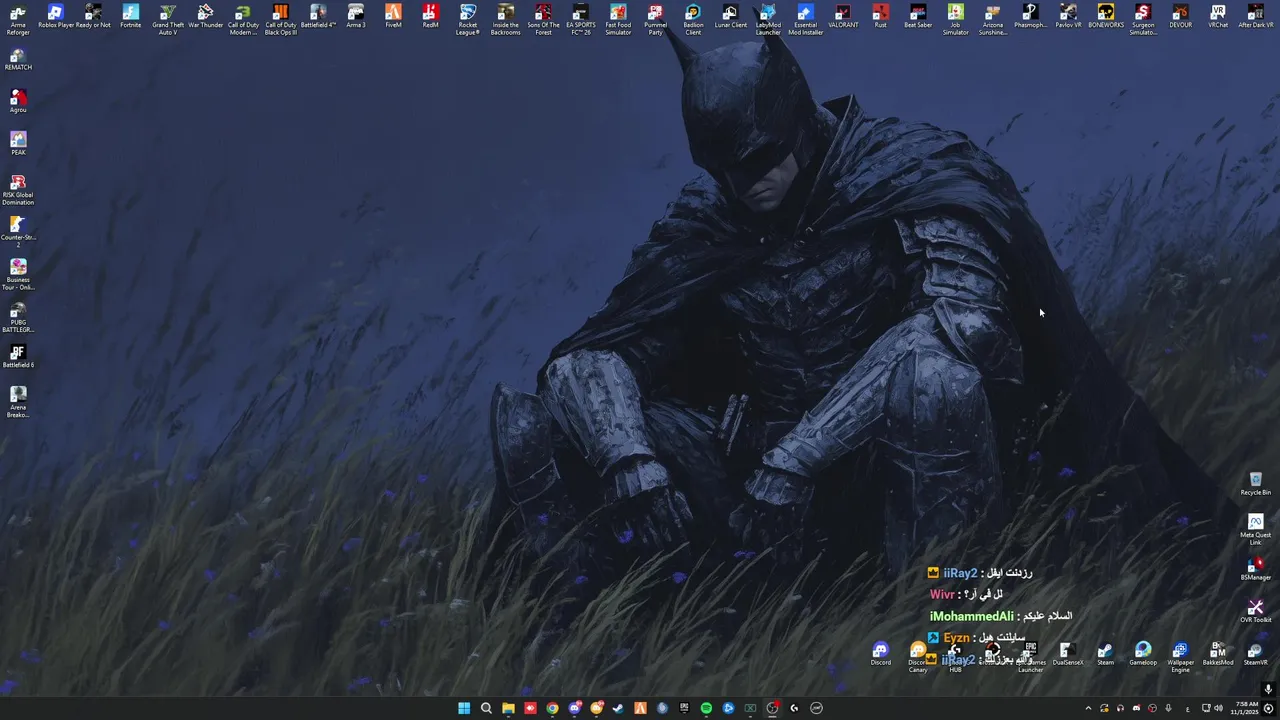Open the OVR Toolkit icon
Image resolution: width=1280 pixels, height=720 pixels.
(1256, 611)
